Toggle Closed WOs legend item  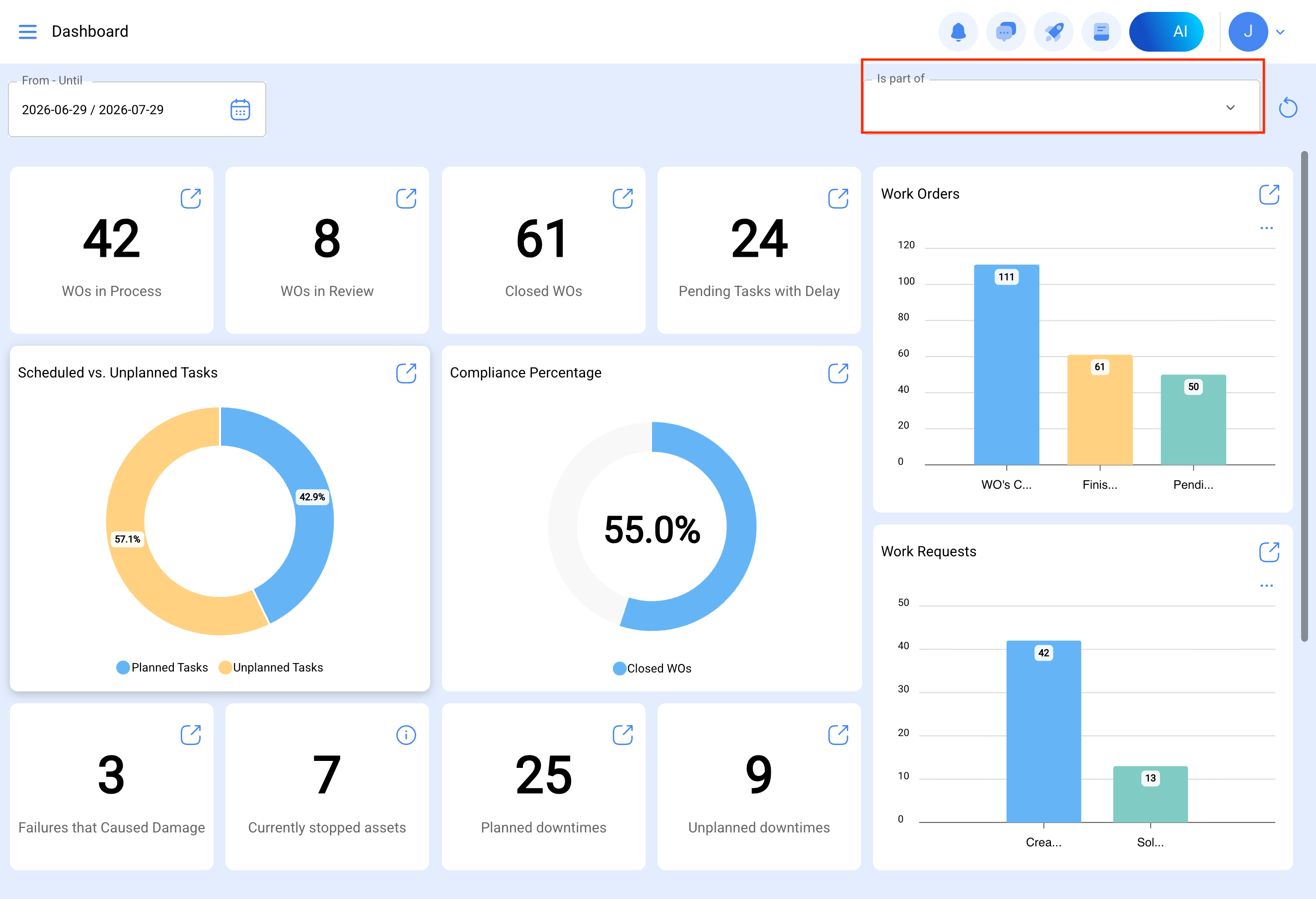point(652,669)
